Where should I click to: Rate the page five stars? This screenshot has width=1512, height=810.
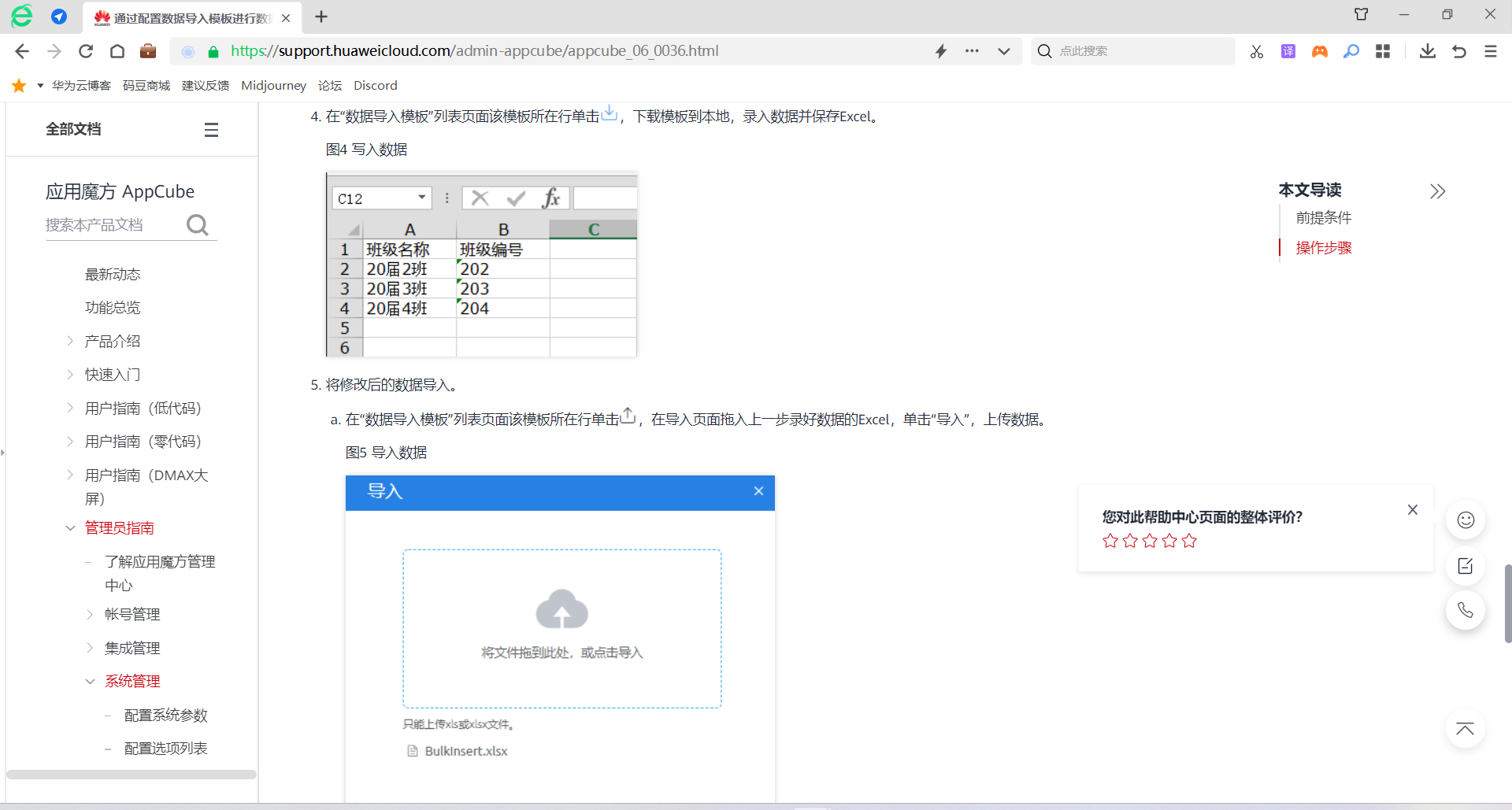click(1189, 541)
